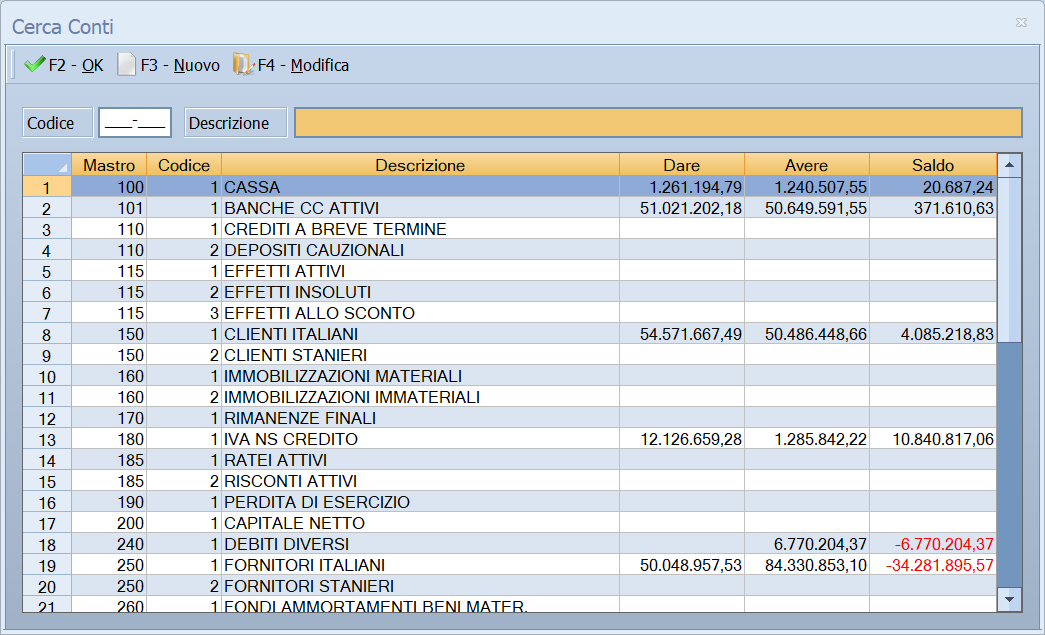Select the IVA NS CREDITO account

pyautogui.click(x=510, y=439)
